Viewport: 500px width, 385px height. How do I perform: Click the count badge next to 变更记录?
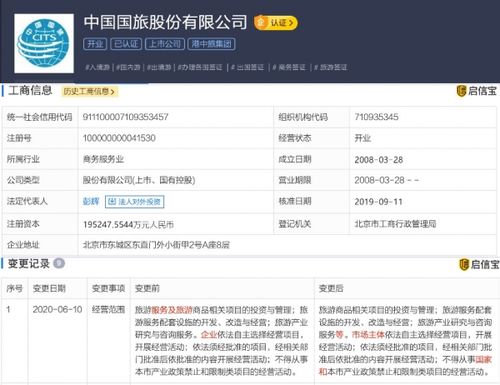[x=59, y=263]
